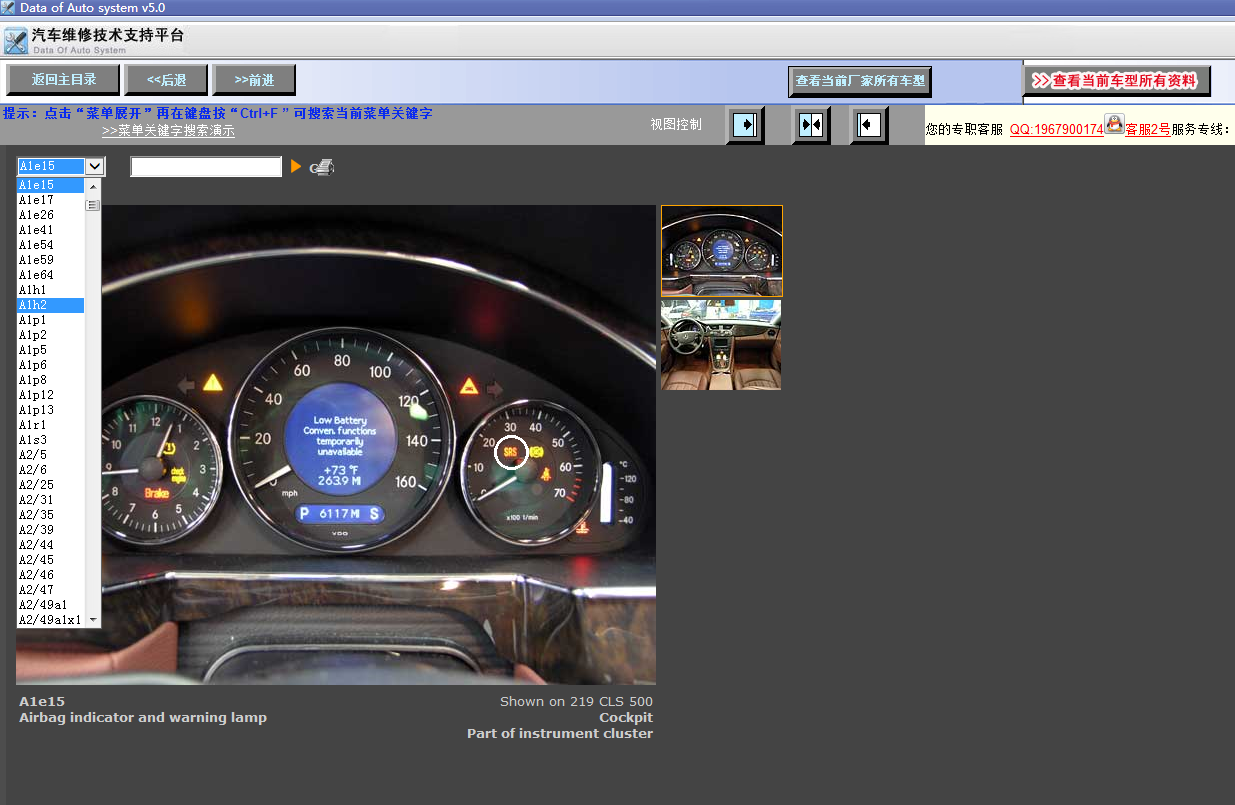1235x805 pixels.
Task: Select A2/49a1 in the list
Action: point(51,605)
